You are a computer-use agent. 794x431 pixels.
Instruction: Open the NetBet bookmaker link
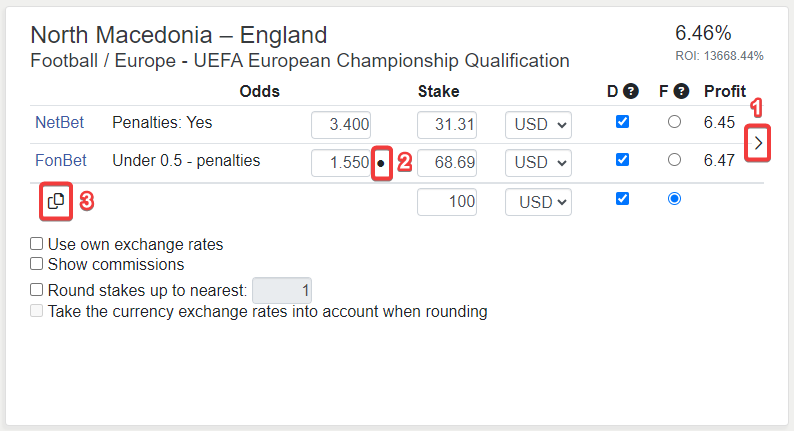click(x=59, y=123)
